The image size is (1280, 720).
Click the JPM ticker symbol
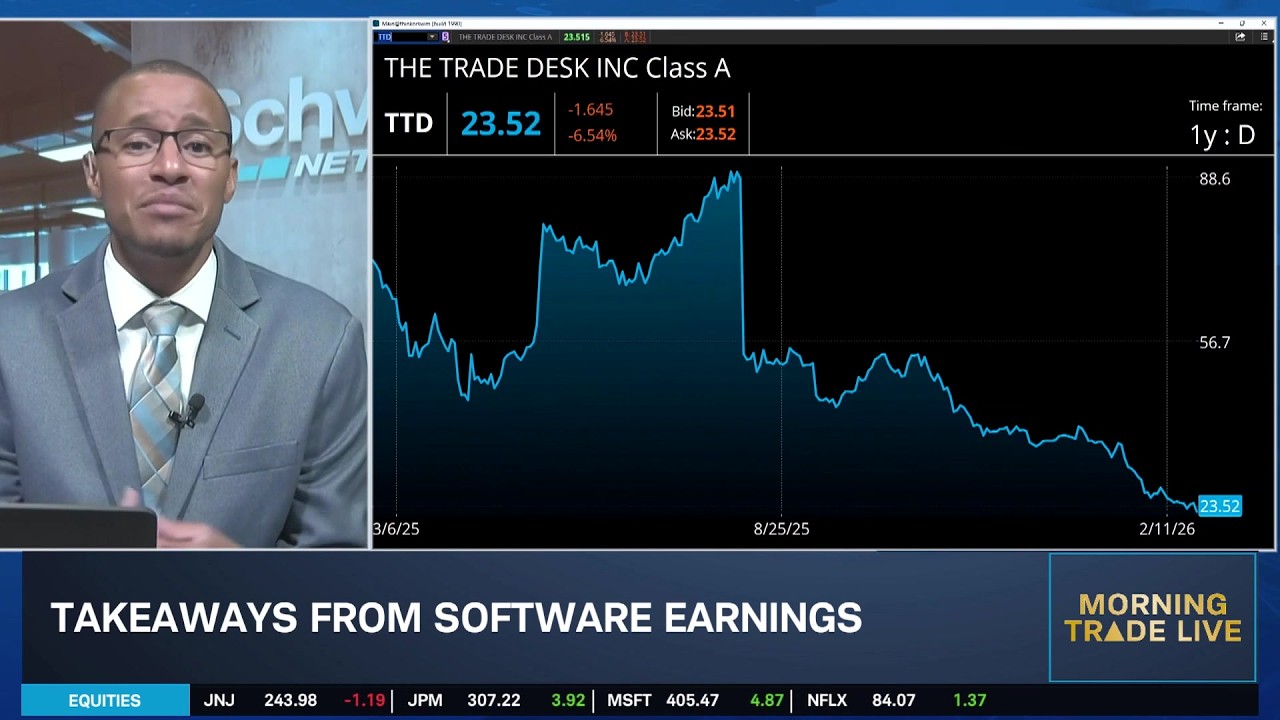click(425, 701)
